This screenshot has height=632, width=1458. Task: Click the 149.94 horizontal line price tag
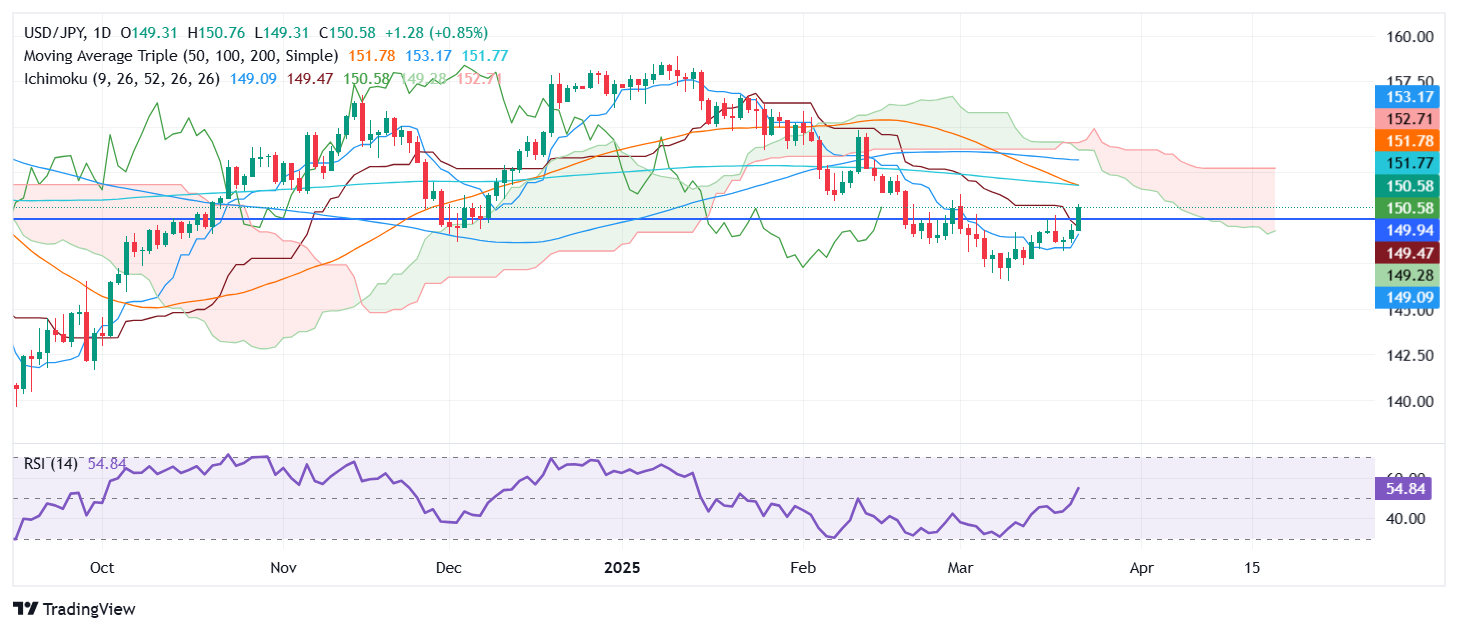tap(1406, 233)
